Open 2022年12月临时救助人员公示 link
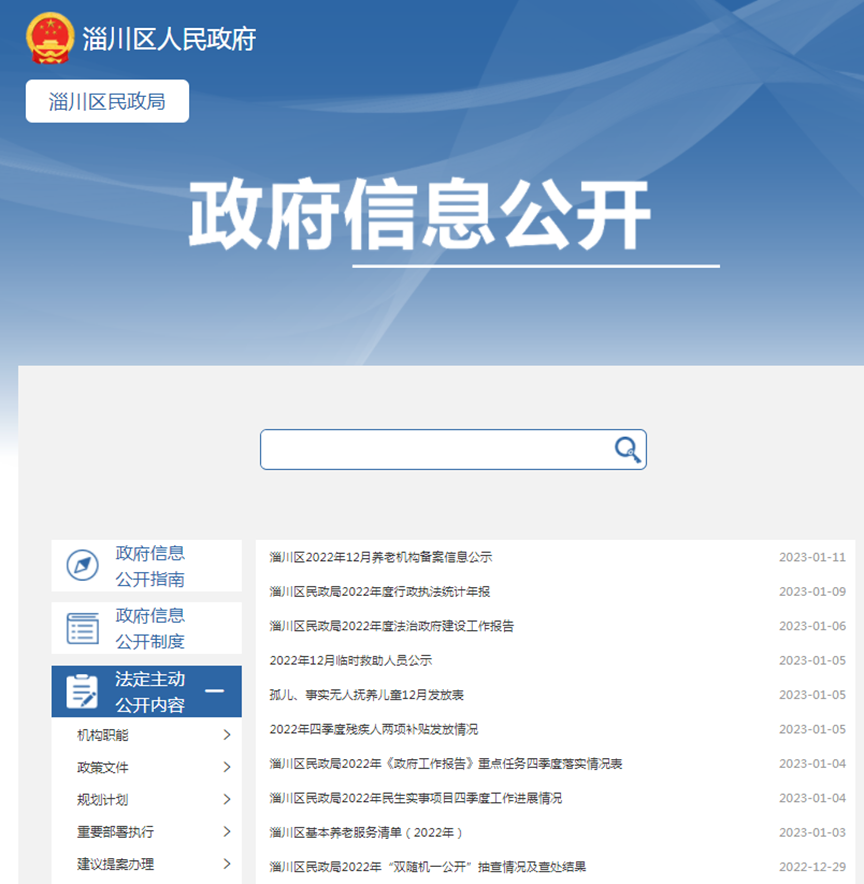The height and width of the screenshot is (884, 864). tap(350, 660)
